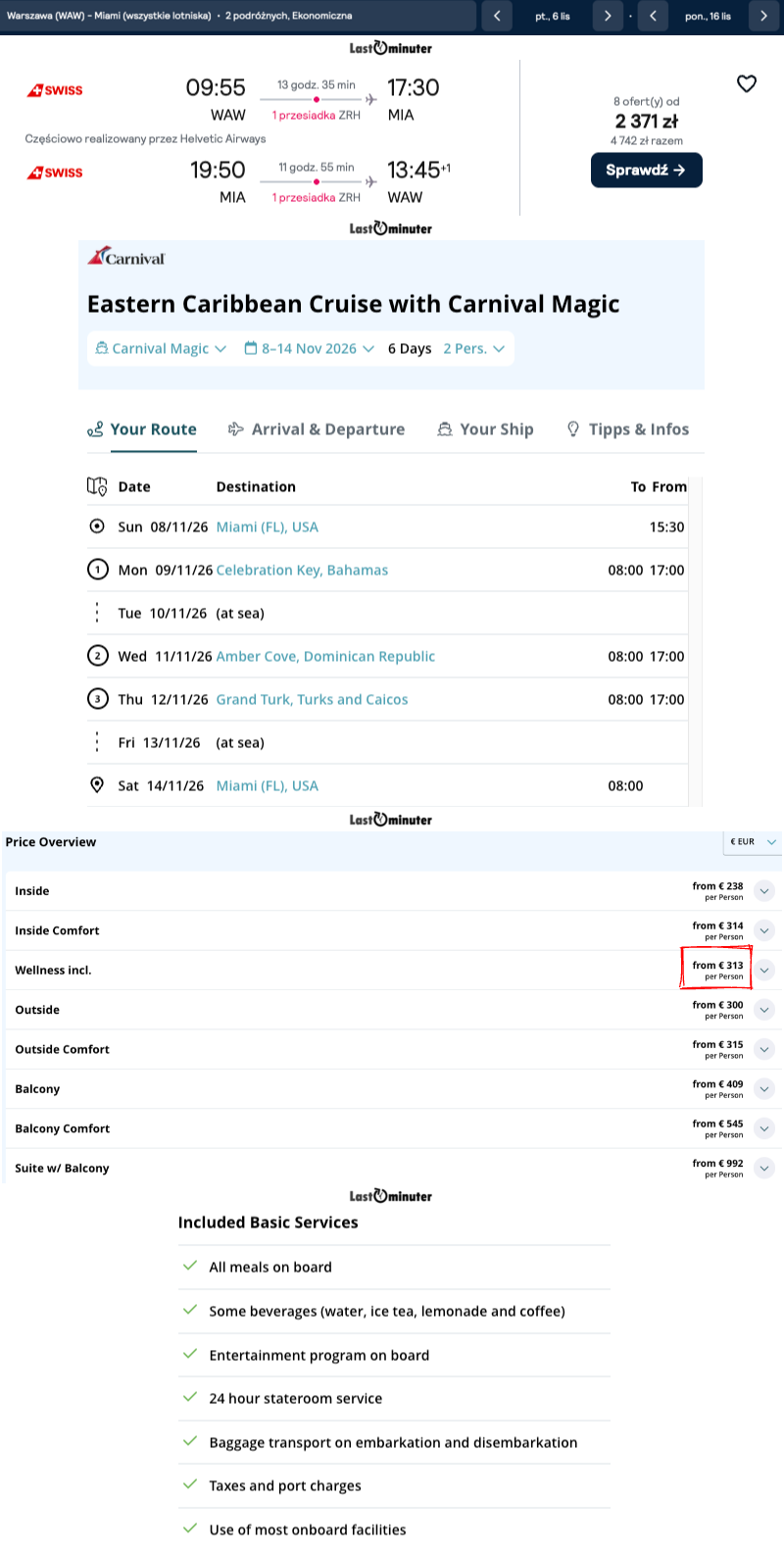Open the EUR currency dropdown
The image size is (784, 1550).
tap(753, 842)
